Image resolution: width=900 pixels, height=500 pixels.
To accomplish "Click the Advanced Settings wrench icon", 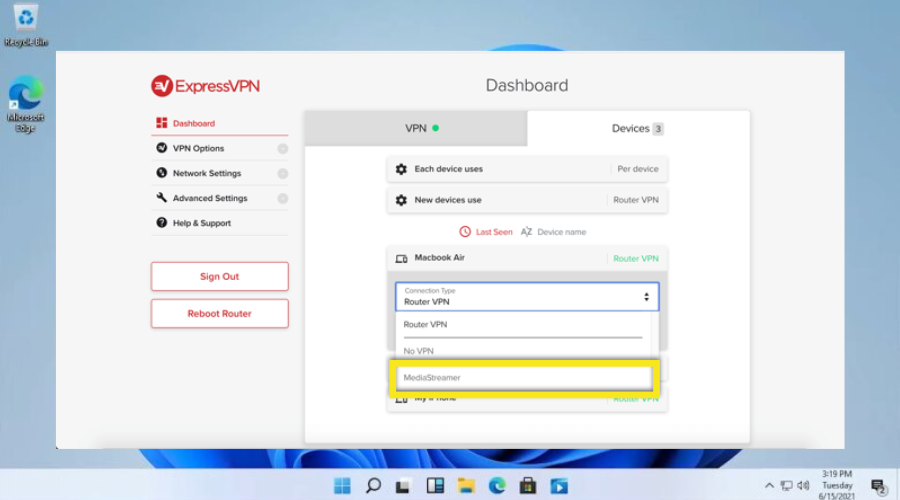I will (162, 198).
